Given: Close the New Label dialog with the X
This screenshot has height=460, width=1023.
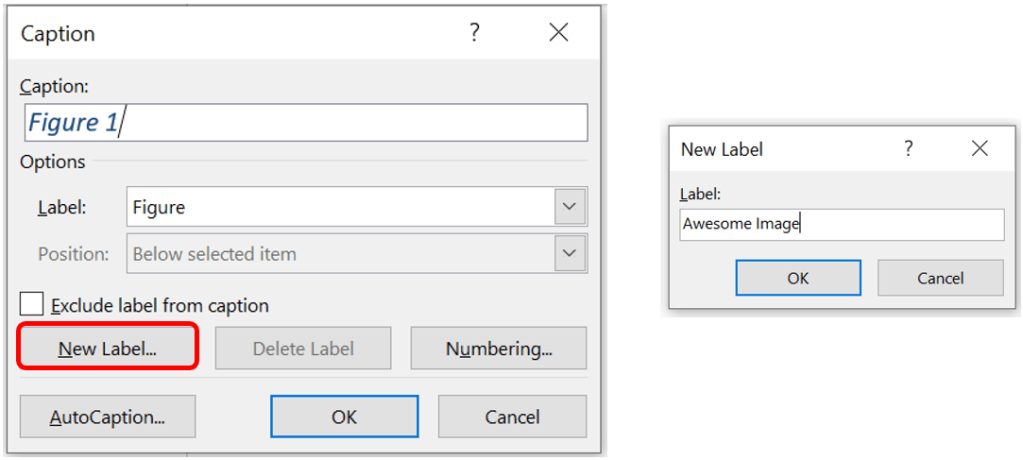Looking at the screenshot, I should coord(979,149).
